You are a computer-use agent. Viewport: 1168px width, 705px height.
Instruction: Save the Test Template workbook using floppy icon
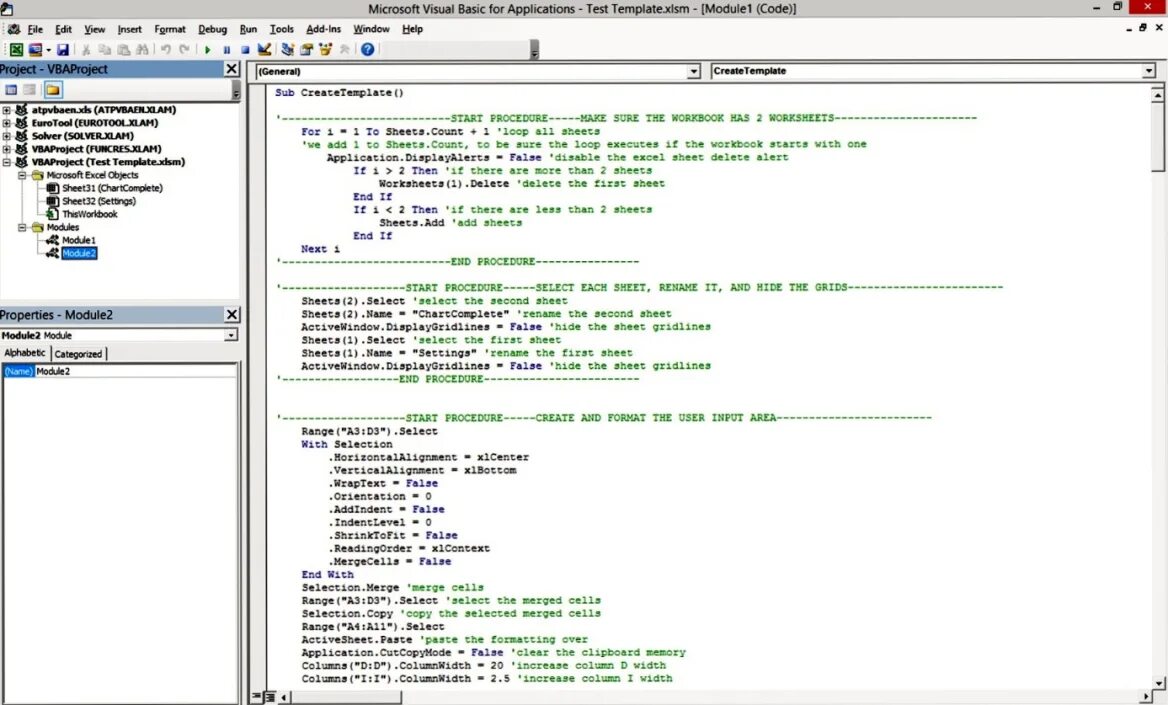coord(63,49)
